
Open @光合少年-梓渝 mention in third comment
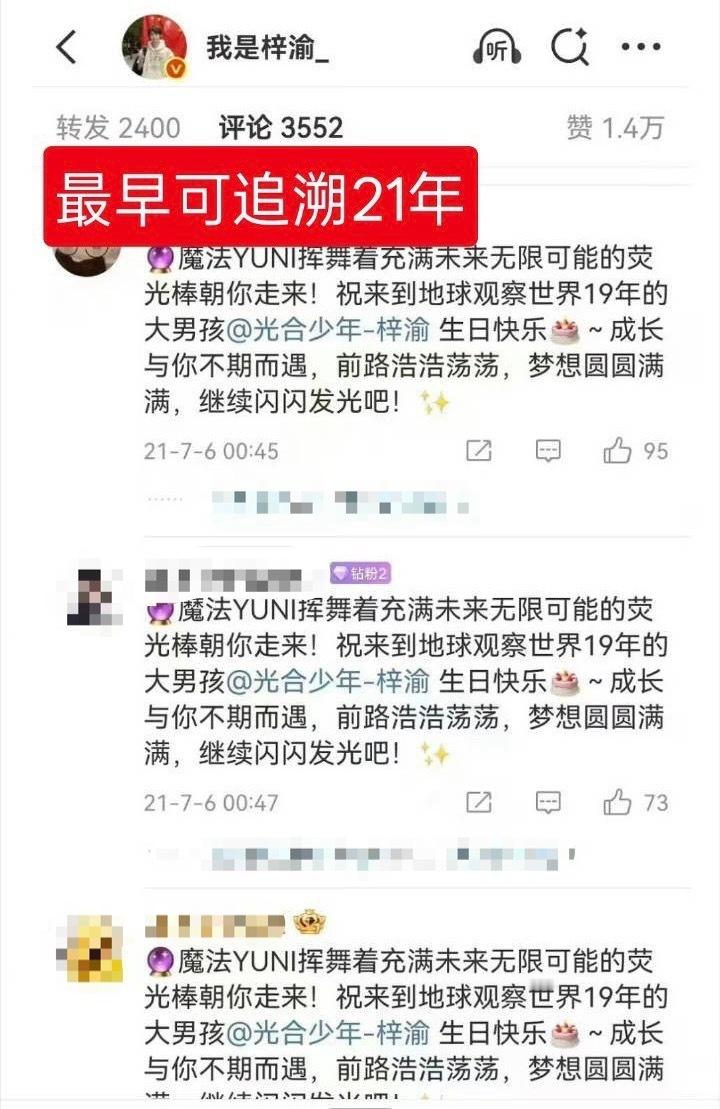click(x=327, y=1033)
